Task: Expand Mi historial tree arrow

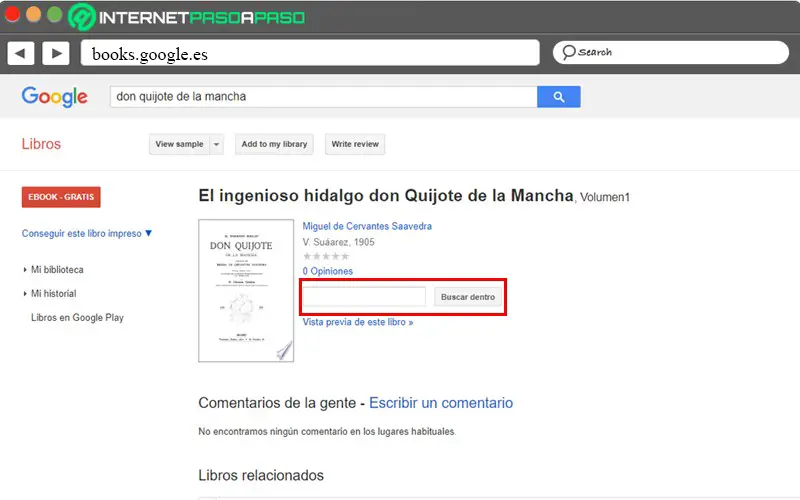Action: click(24, 293)
